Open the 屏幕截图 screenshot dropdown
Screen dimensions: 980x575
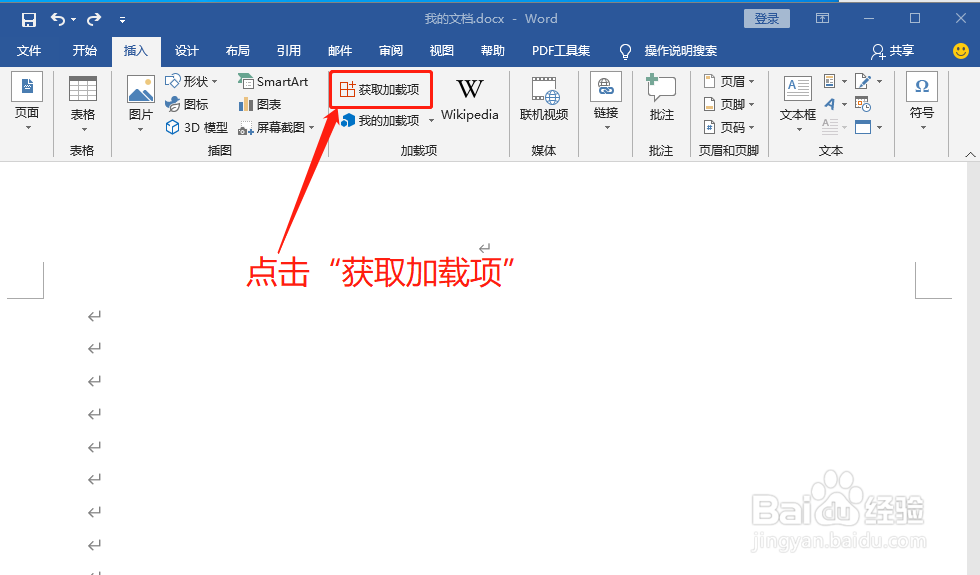click(x=276, y=128)
